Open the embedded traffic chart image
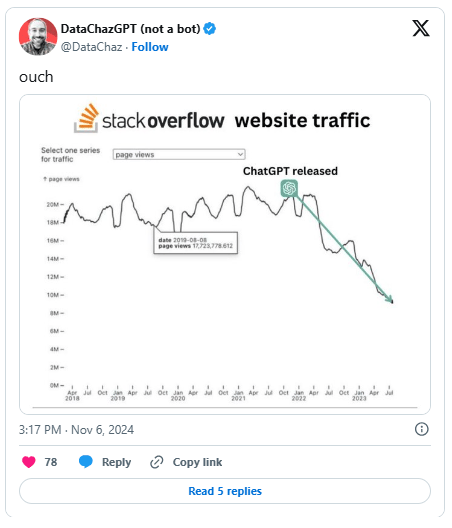 point(225,255)
